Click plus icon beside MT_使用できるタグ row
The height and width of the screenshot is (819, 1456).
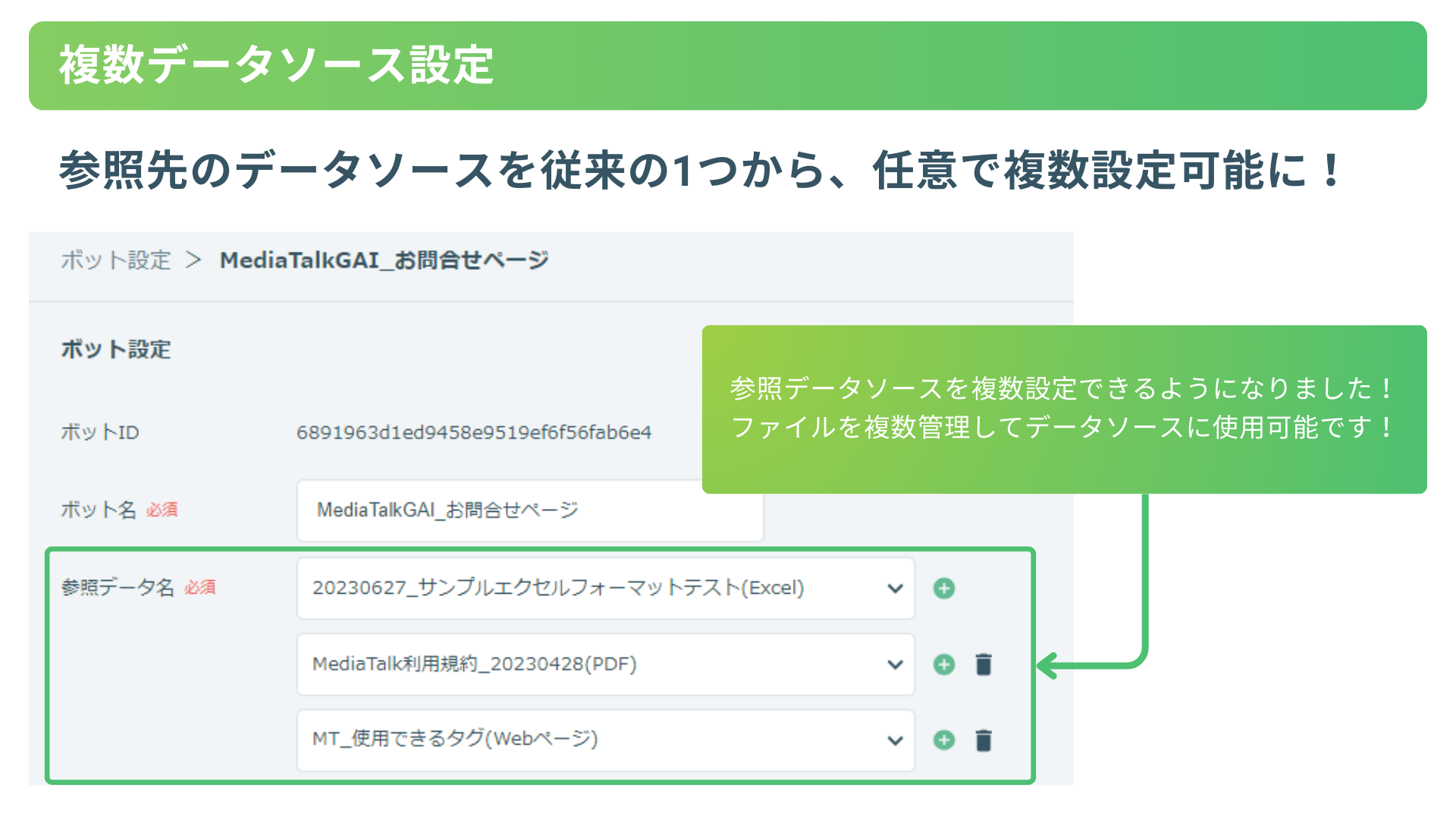click(x=944, y=740)
